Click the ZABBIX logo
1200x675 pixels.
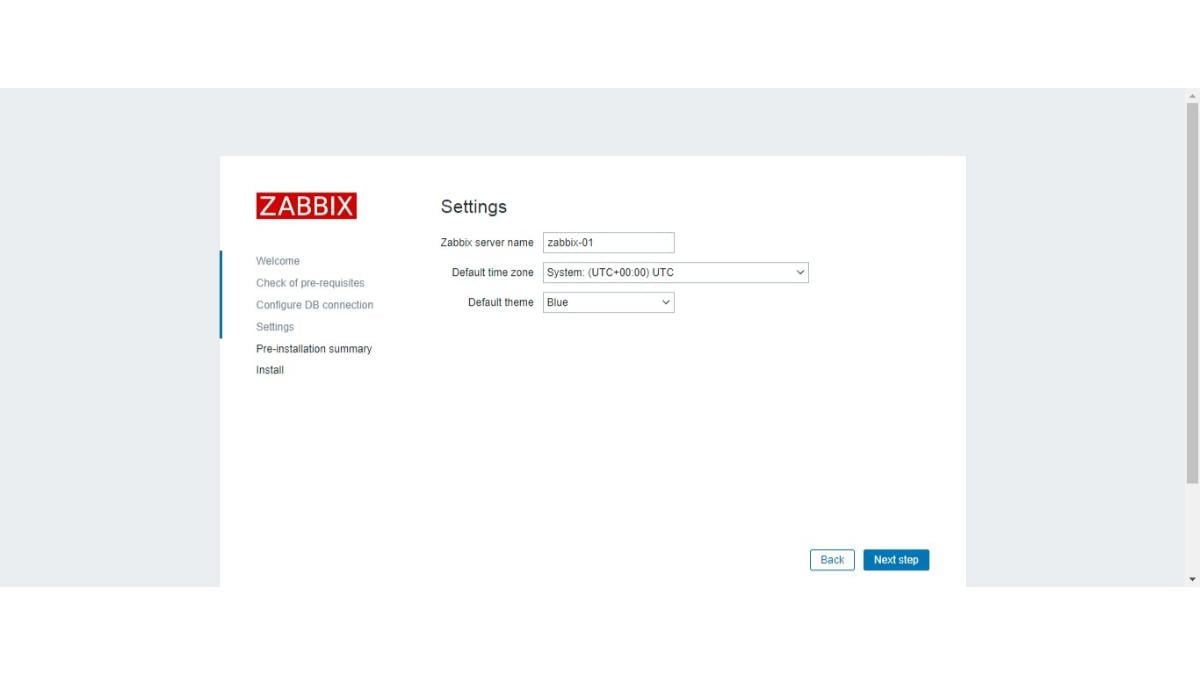click(x=306, y=205)
